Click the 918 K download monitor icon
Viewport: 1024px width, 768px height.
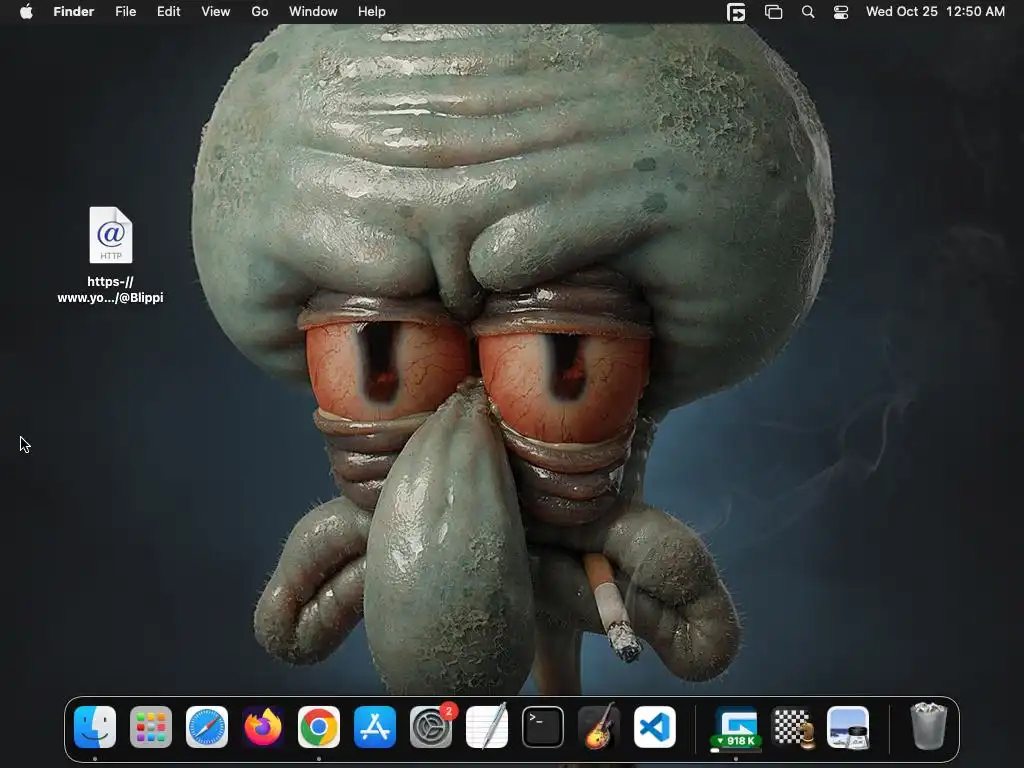click(x=736, y=729)
